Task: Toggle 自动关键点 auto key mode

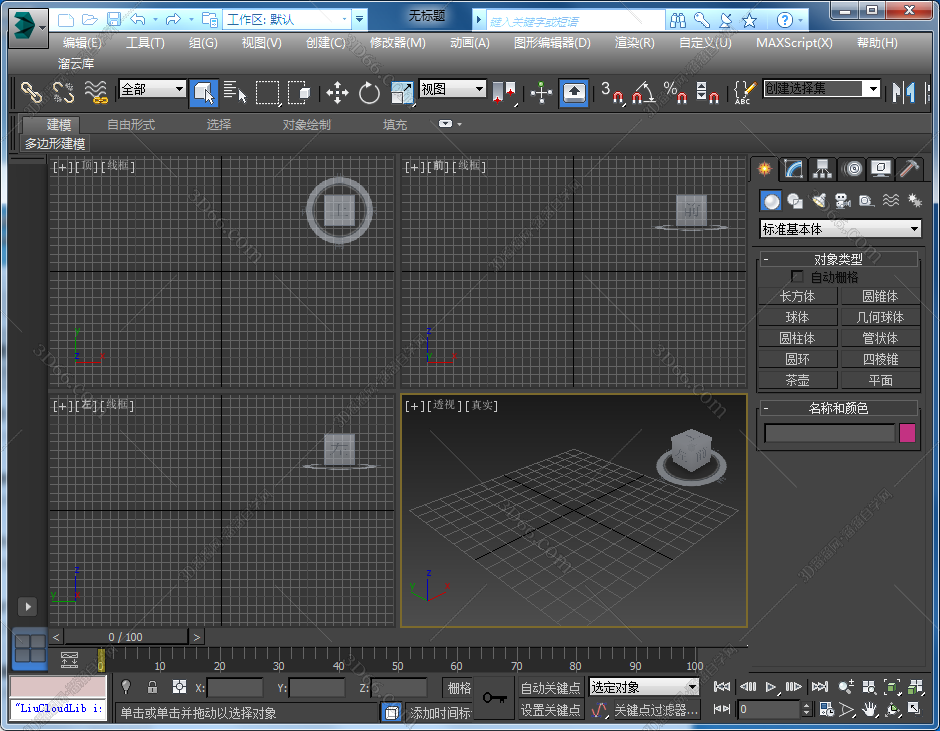Action: click(x=550, y=687)
